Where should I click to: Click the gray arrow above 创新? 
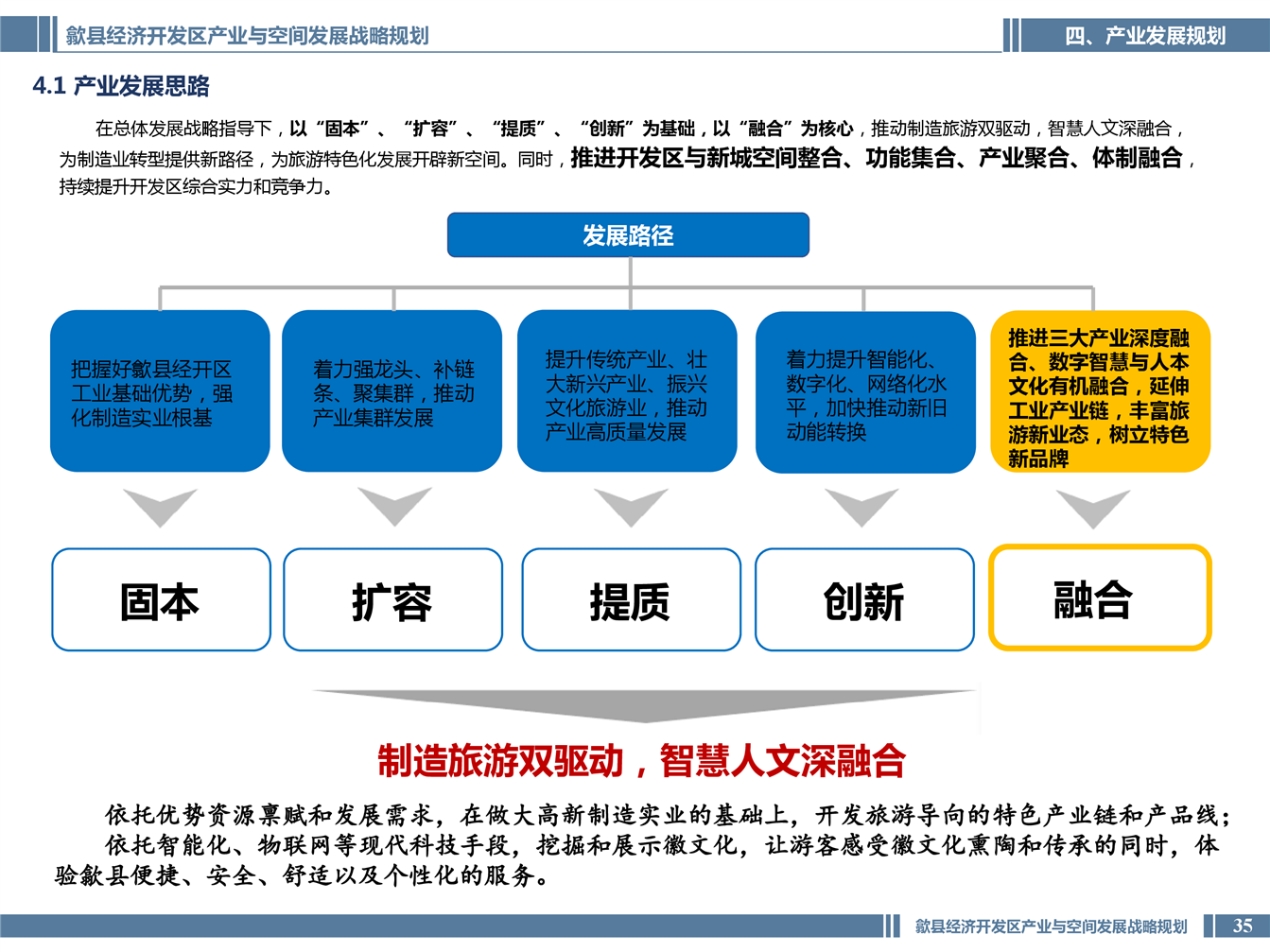click(x=861, y=508)
